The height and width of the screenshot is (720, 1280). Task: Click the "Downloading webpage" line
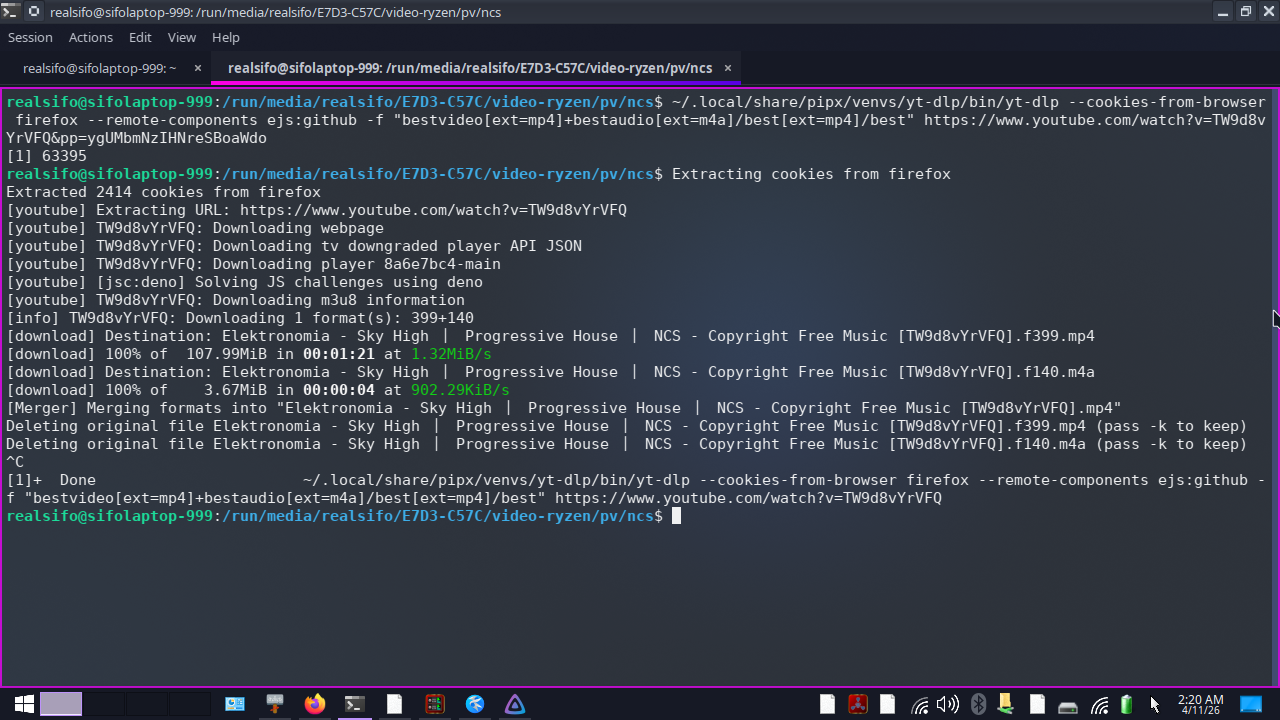[195, 228]
